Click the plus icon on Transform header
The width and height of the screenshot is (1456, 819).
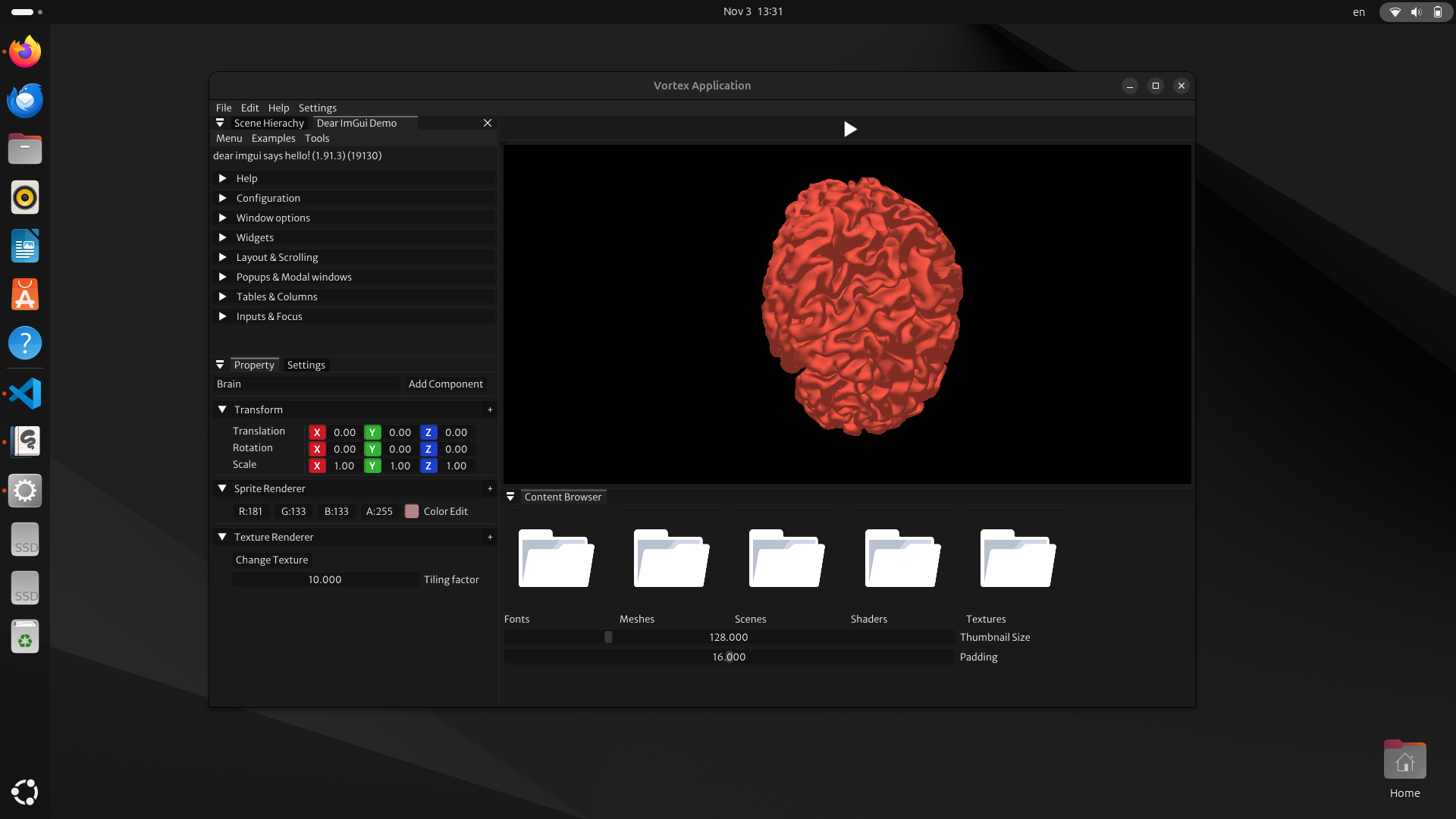point(490,409)
